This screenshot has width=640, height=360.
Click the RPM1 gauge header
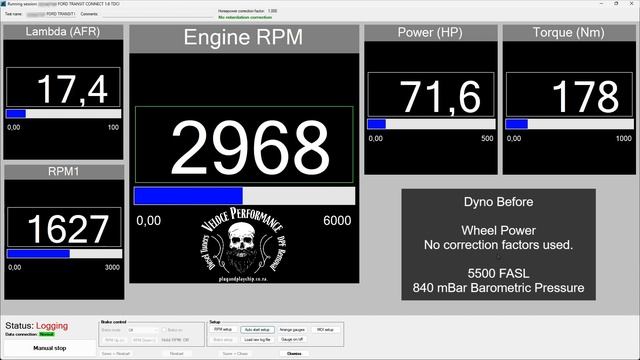[64, 172]
